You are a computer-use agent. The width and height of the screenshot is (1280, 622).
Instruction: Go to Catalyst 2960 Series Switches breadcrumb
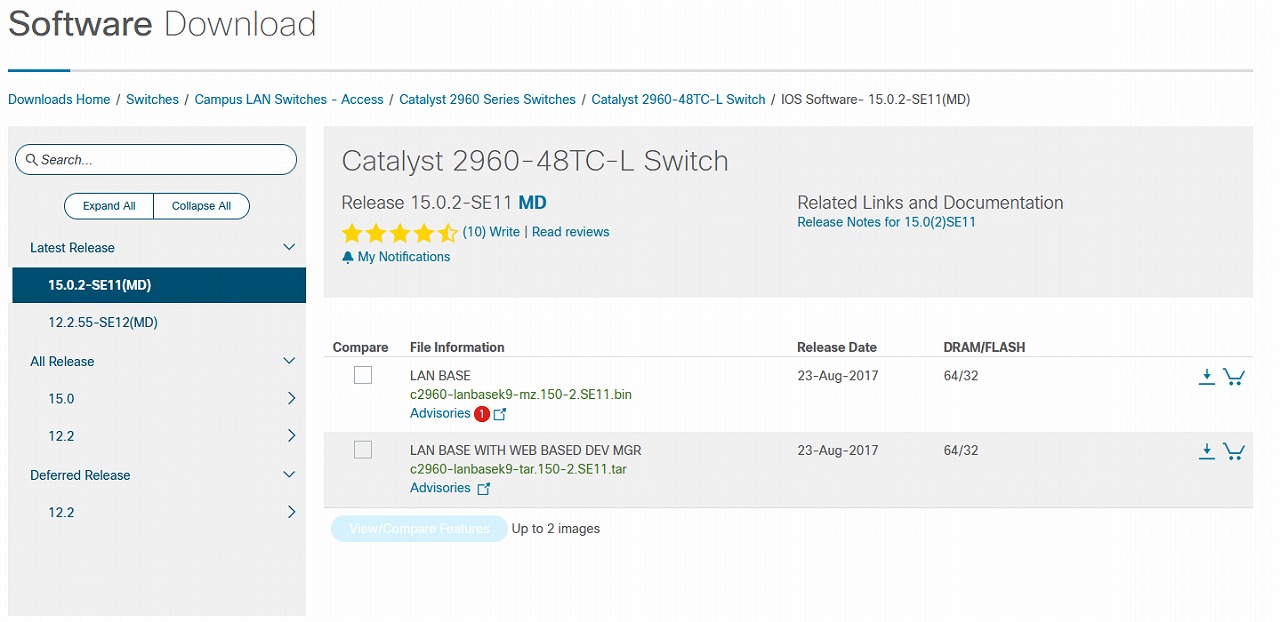click(x=487, y=100)
